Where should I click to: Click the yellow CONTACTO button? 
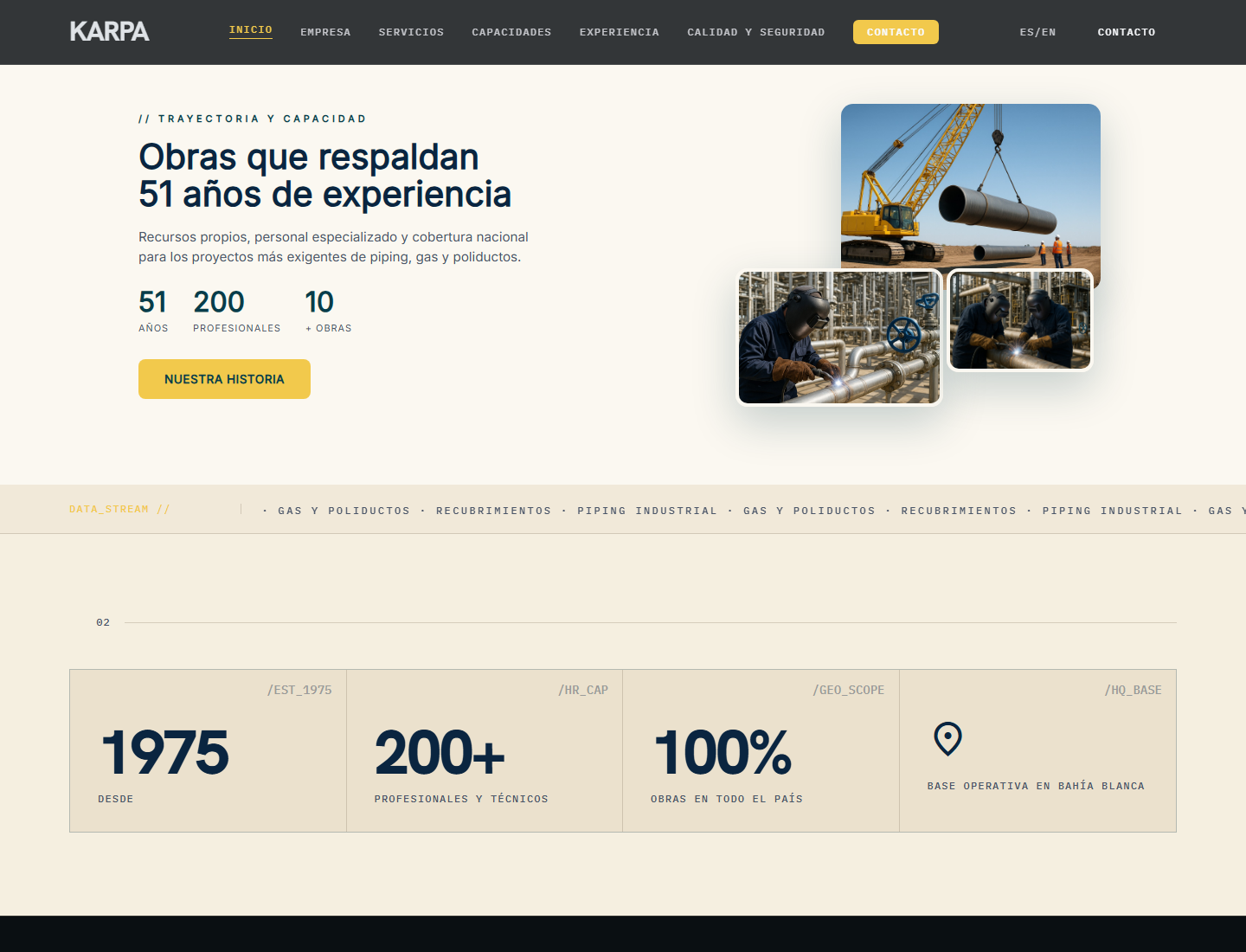point(896,32)
